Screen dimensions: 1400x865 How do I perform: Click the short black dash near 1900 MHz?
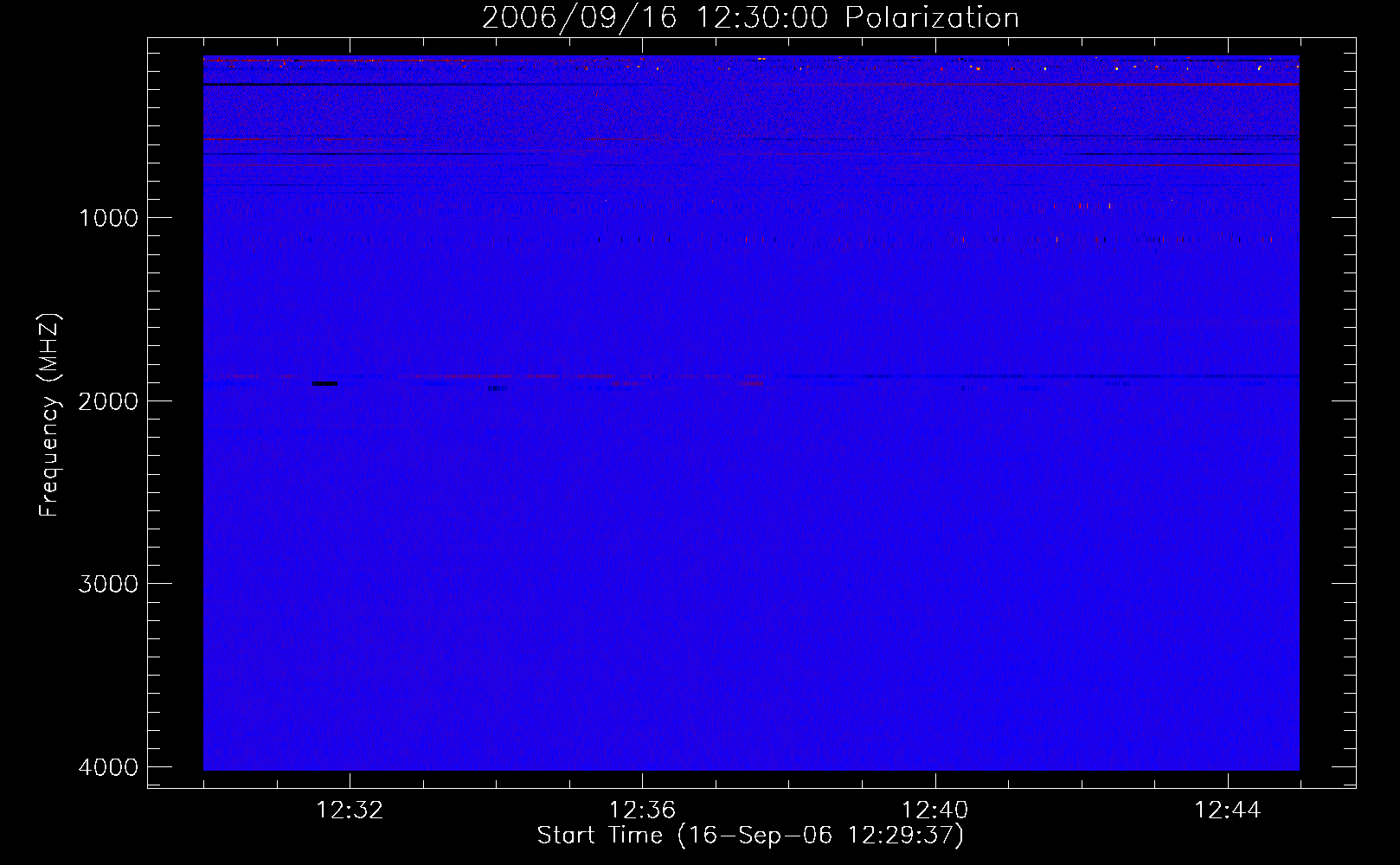(325, 383)
